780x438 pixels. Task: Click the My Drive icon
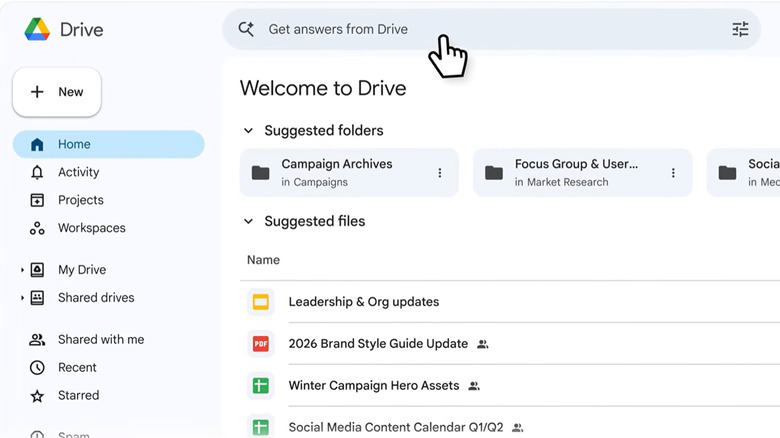point(37,270)
